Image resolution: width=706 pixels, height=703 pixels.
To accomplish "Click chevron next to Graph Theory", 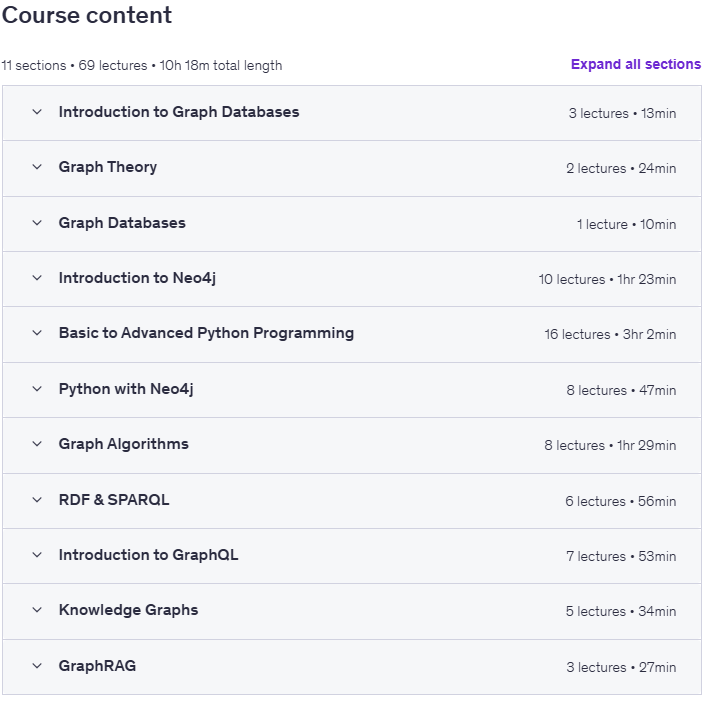I will point(37,167).
